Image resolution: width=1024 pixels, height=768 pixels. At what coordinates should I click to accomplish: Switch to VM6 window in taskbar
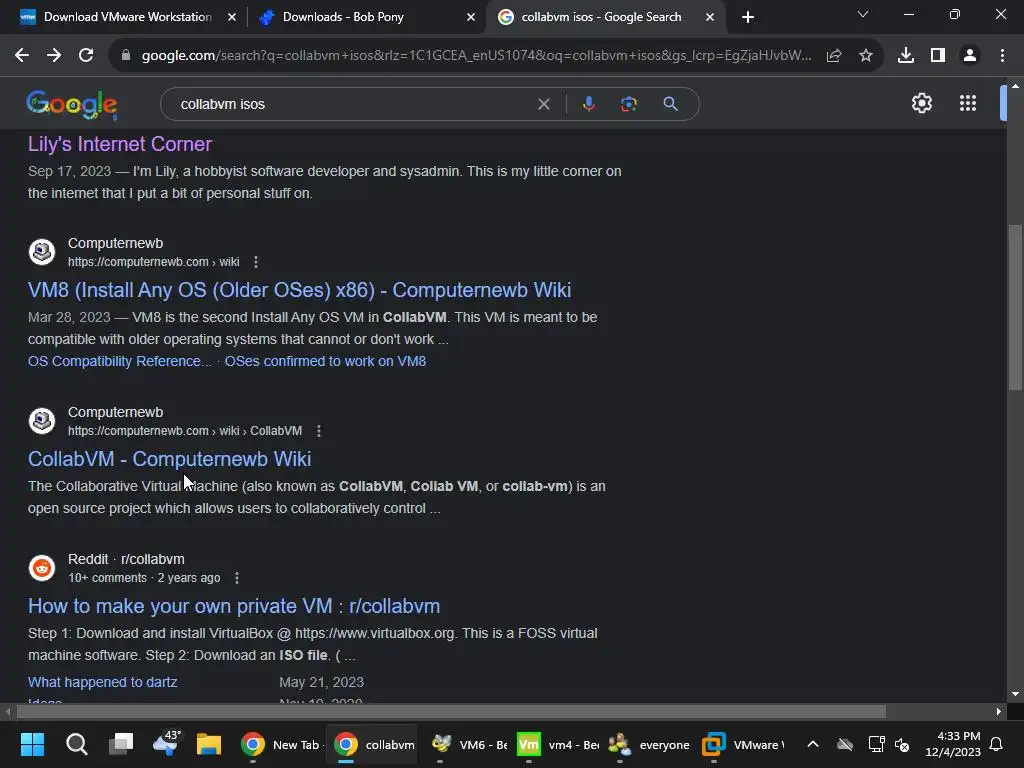468,744
